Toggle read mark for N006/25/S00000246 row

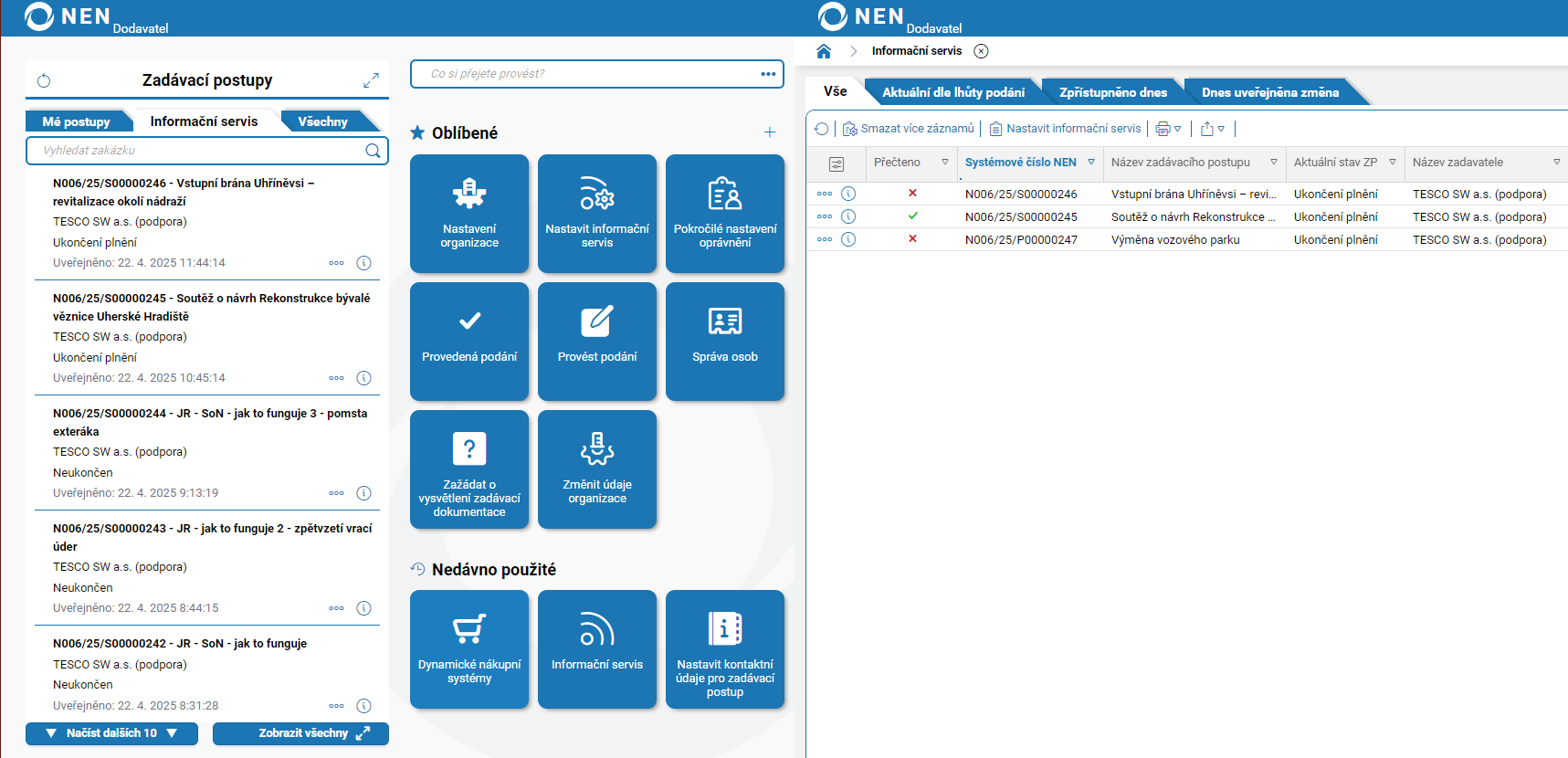[912, 194]
